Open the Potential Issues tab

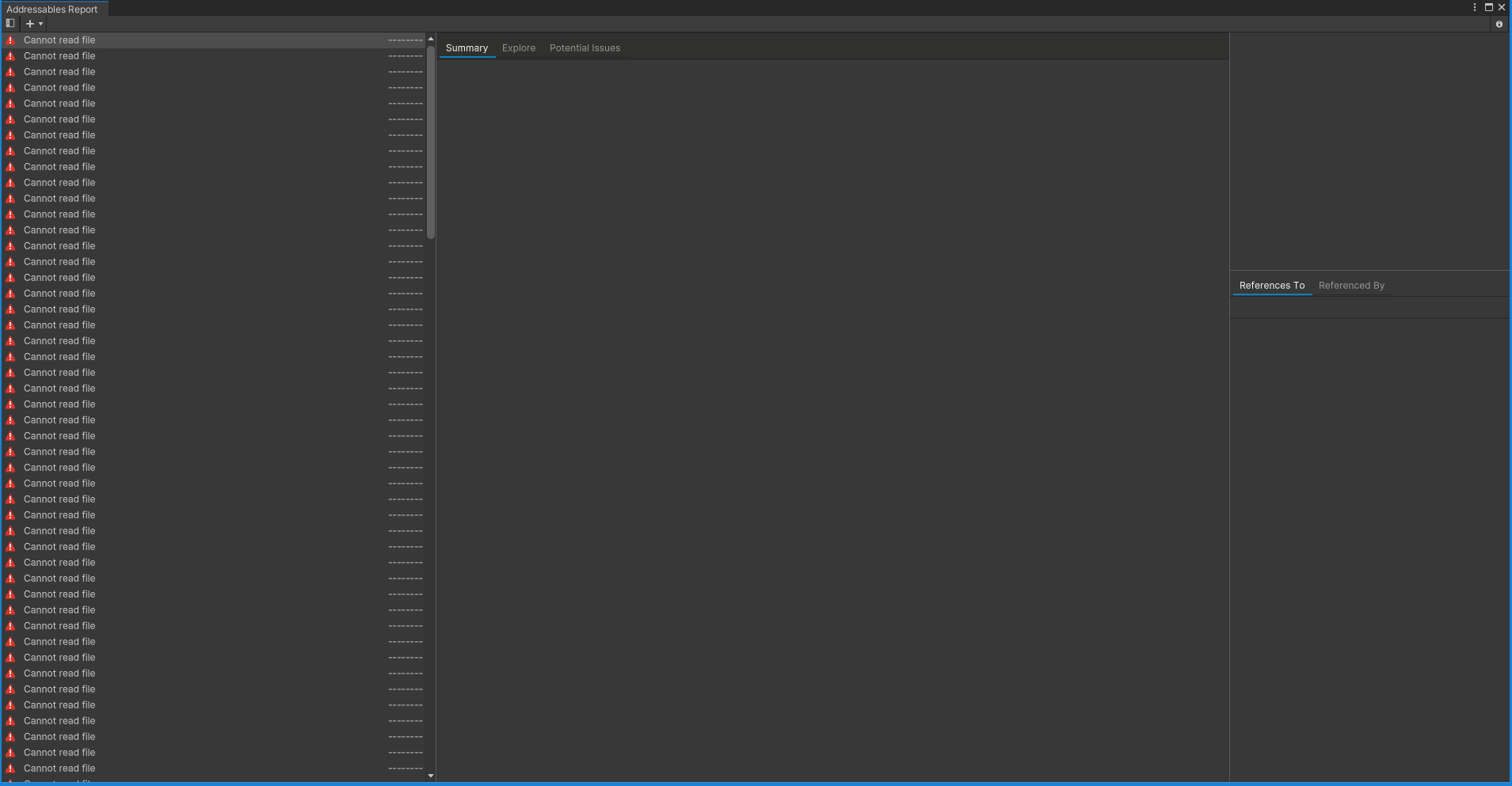point(585,47)
